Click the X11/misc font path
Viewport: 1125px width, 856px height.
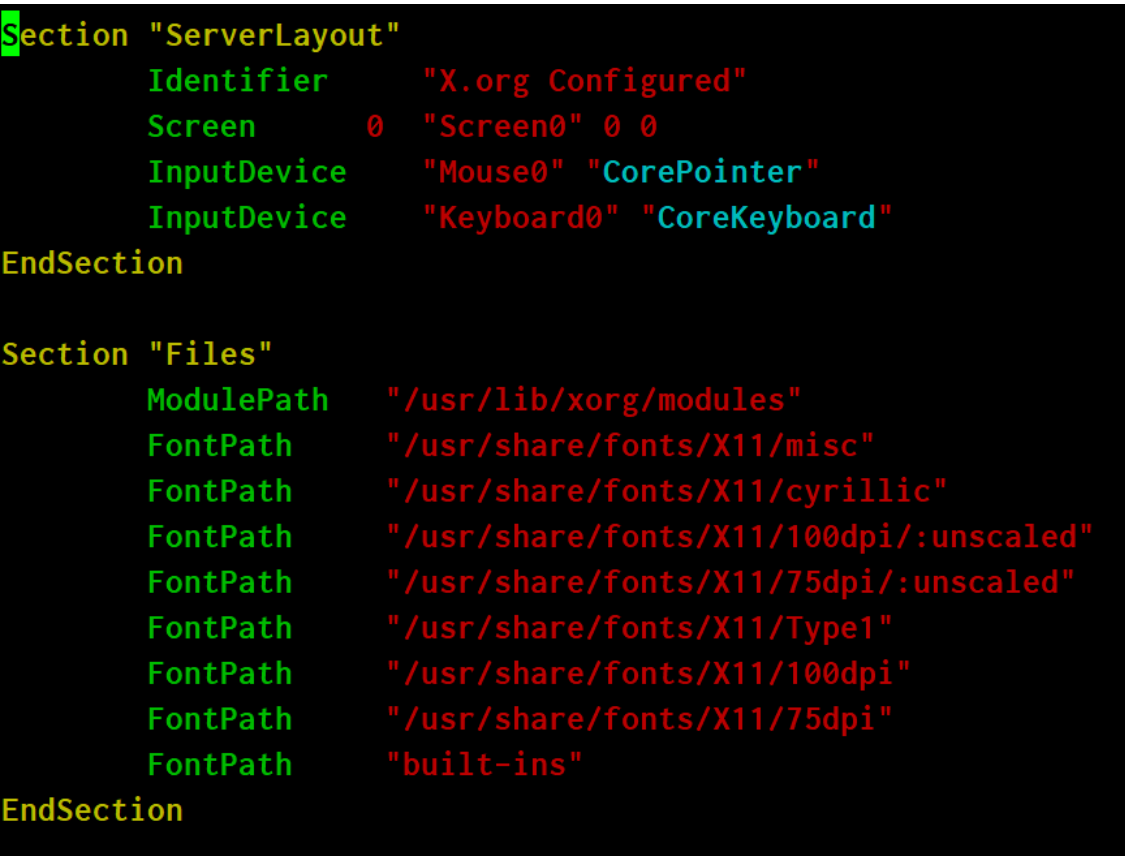click(x=630, y=446)
